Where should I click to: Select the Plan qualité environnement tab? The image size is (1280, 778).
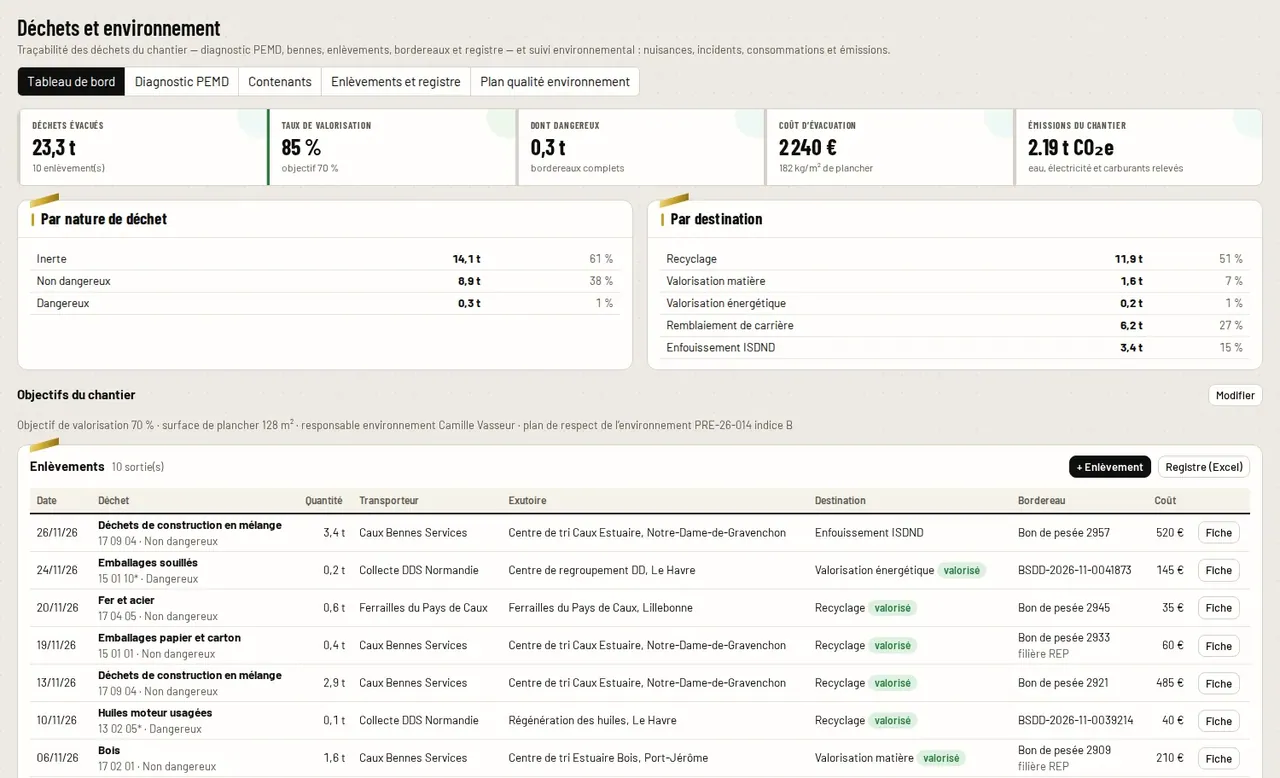(555, 82)
